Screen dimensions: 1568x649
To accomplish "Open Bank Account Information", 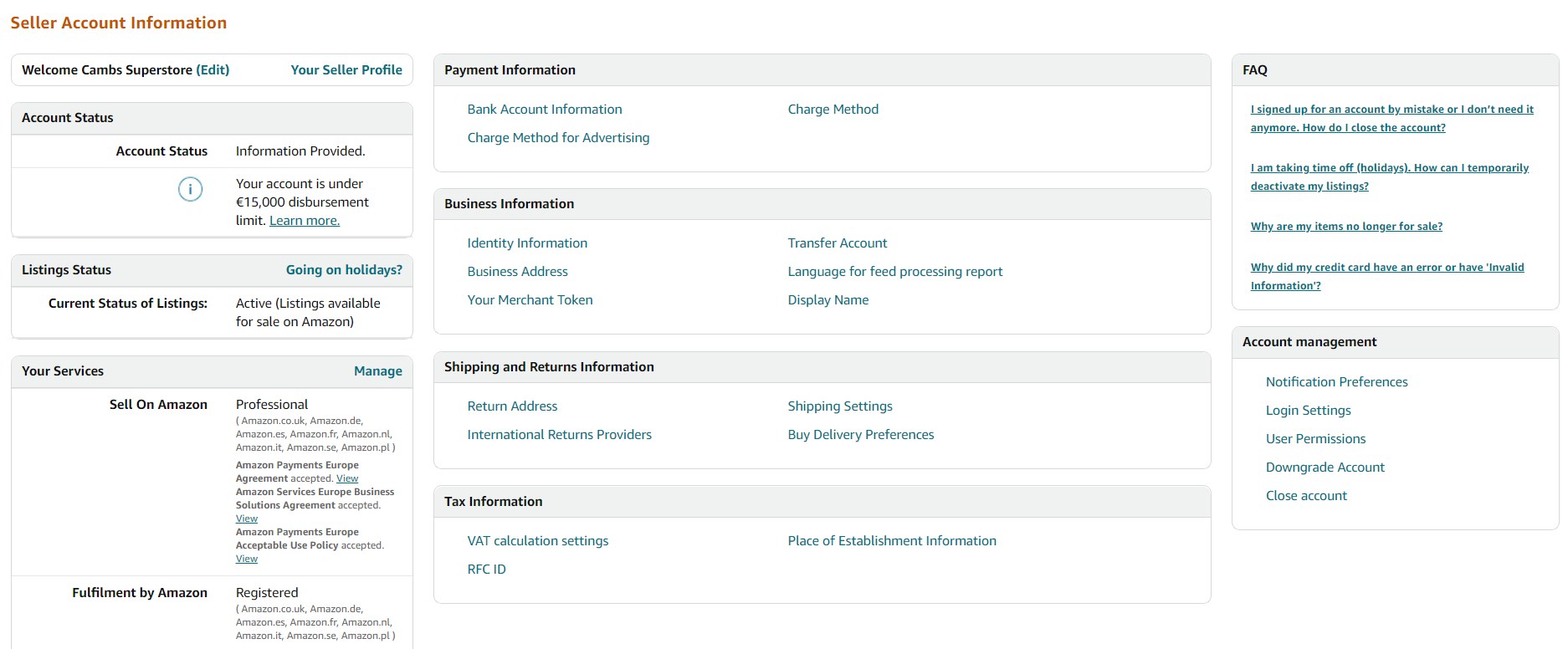I will pyautogui.click(x=544, y=110).
